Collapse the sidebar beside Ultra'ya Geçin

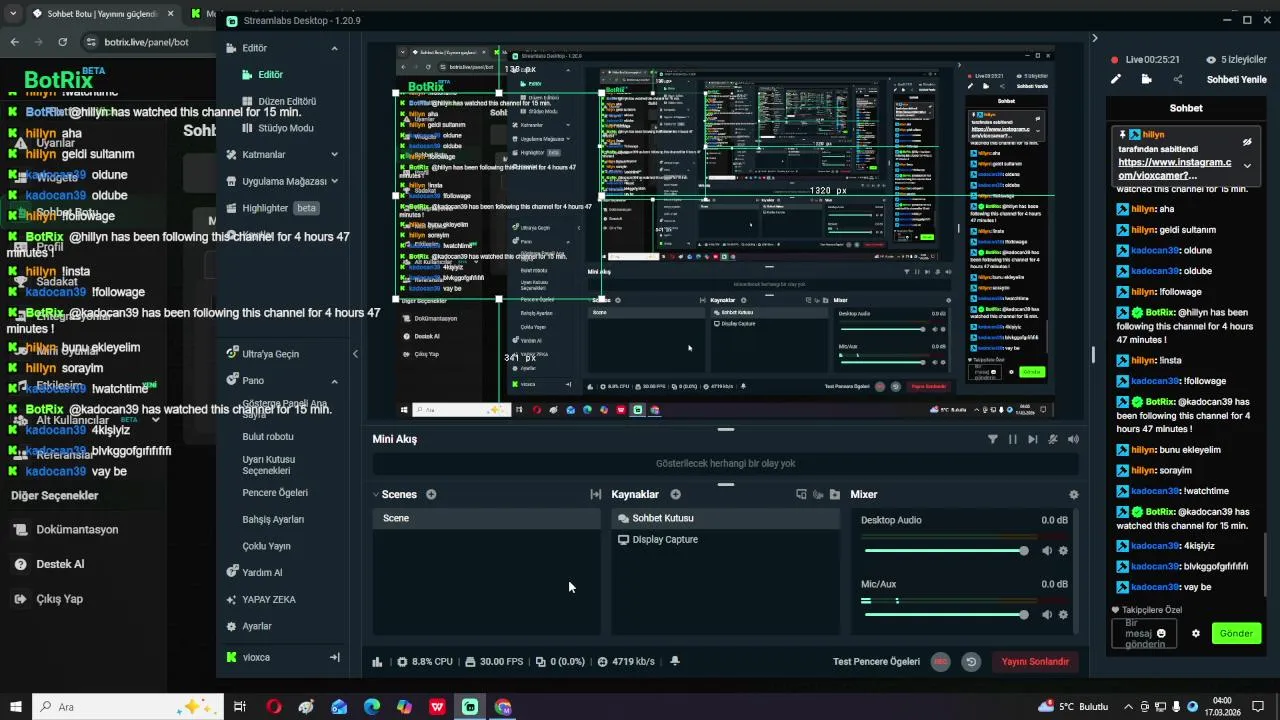tap(355, 354)
